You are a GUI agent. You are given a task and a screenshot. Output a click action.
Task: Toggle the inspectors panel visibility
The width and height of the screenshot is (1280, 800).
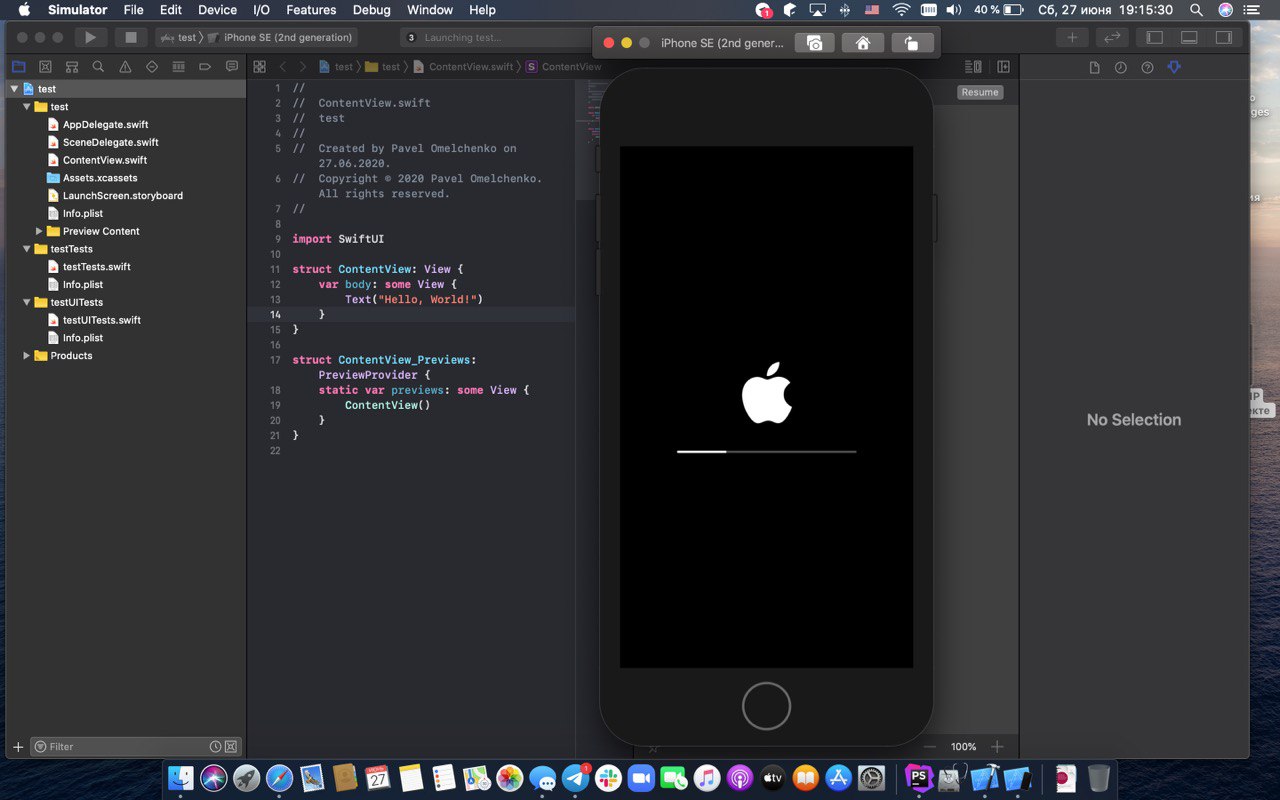coord(1223,37)
